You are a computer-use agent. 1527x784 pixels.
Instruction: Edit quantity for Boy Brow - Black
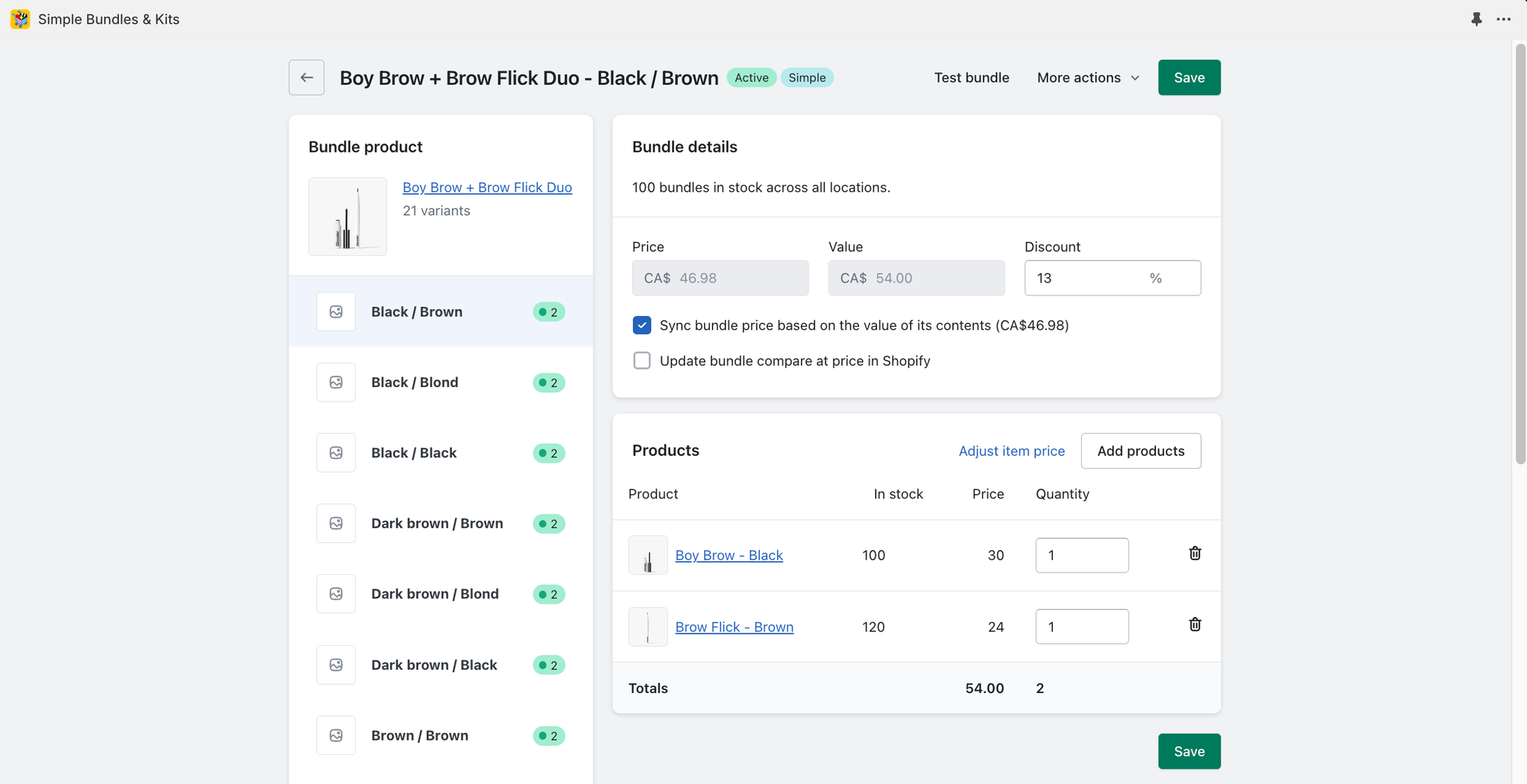pyautogui.click(x=1082, y=555)
